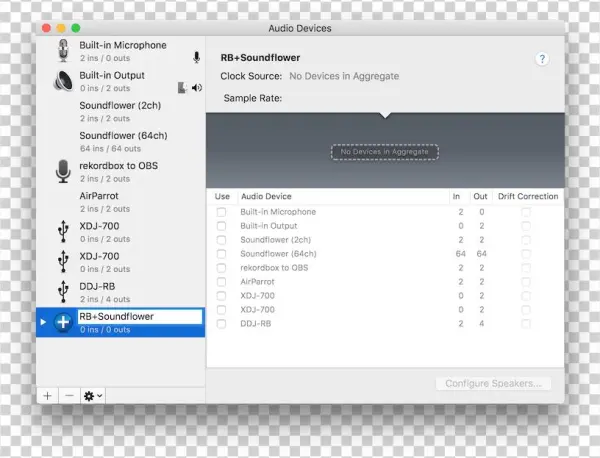600x458 pixels.
Task: Select Built-in Microphone in sidebar
Action: pos(121,51)
